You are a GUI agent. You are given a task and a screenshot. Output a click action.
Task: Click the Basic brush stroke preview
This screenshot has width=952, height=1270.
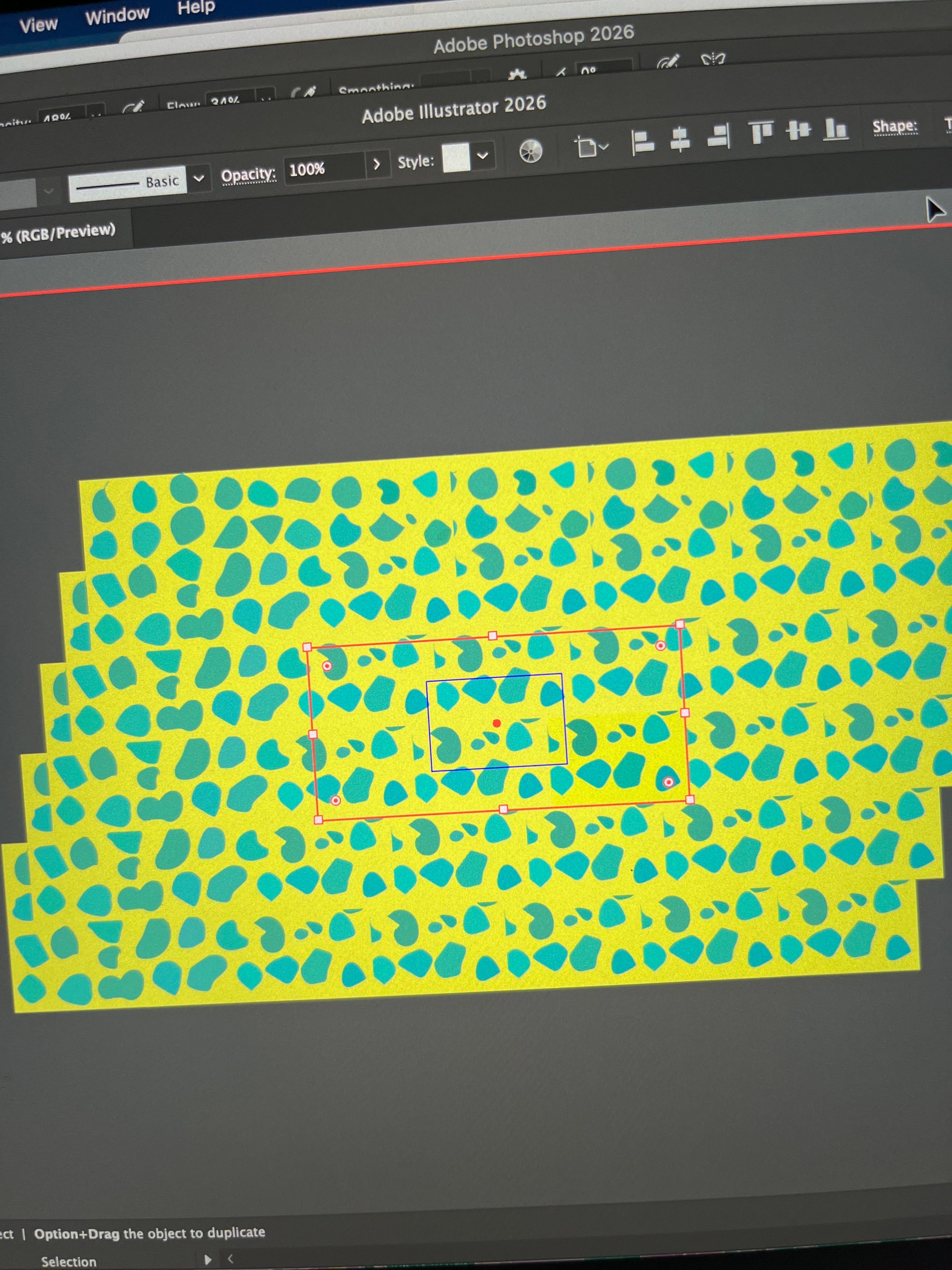pyautogui.click(x=127, y=184)
